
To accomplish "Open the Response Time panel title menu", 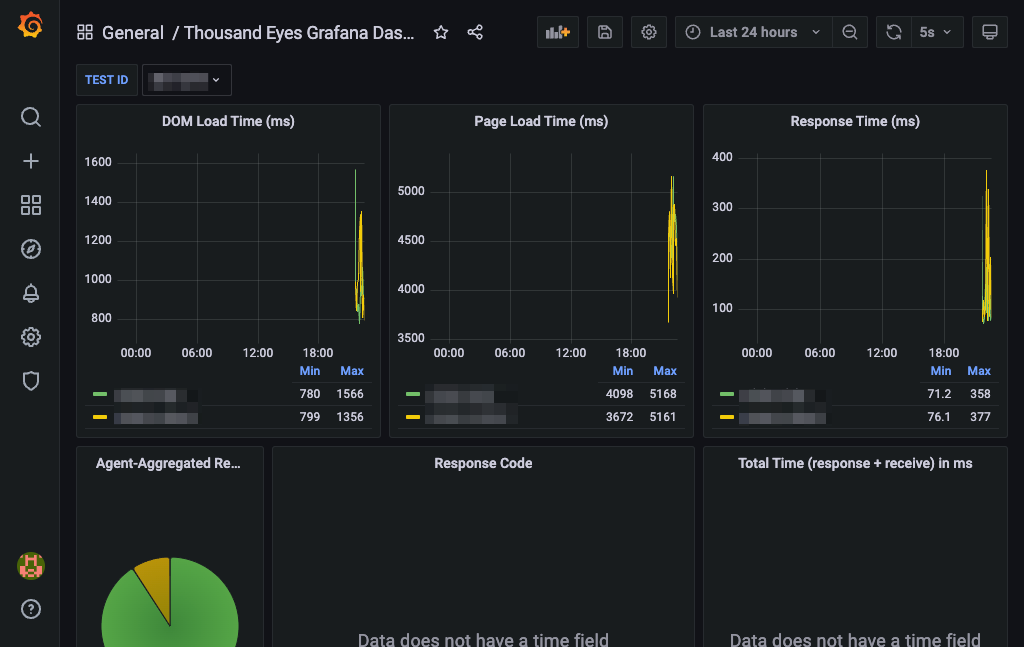I will coord(855,121).
